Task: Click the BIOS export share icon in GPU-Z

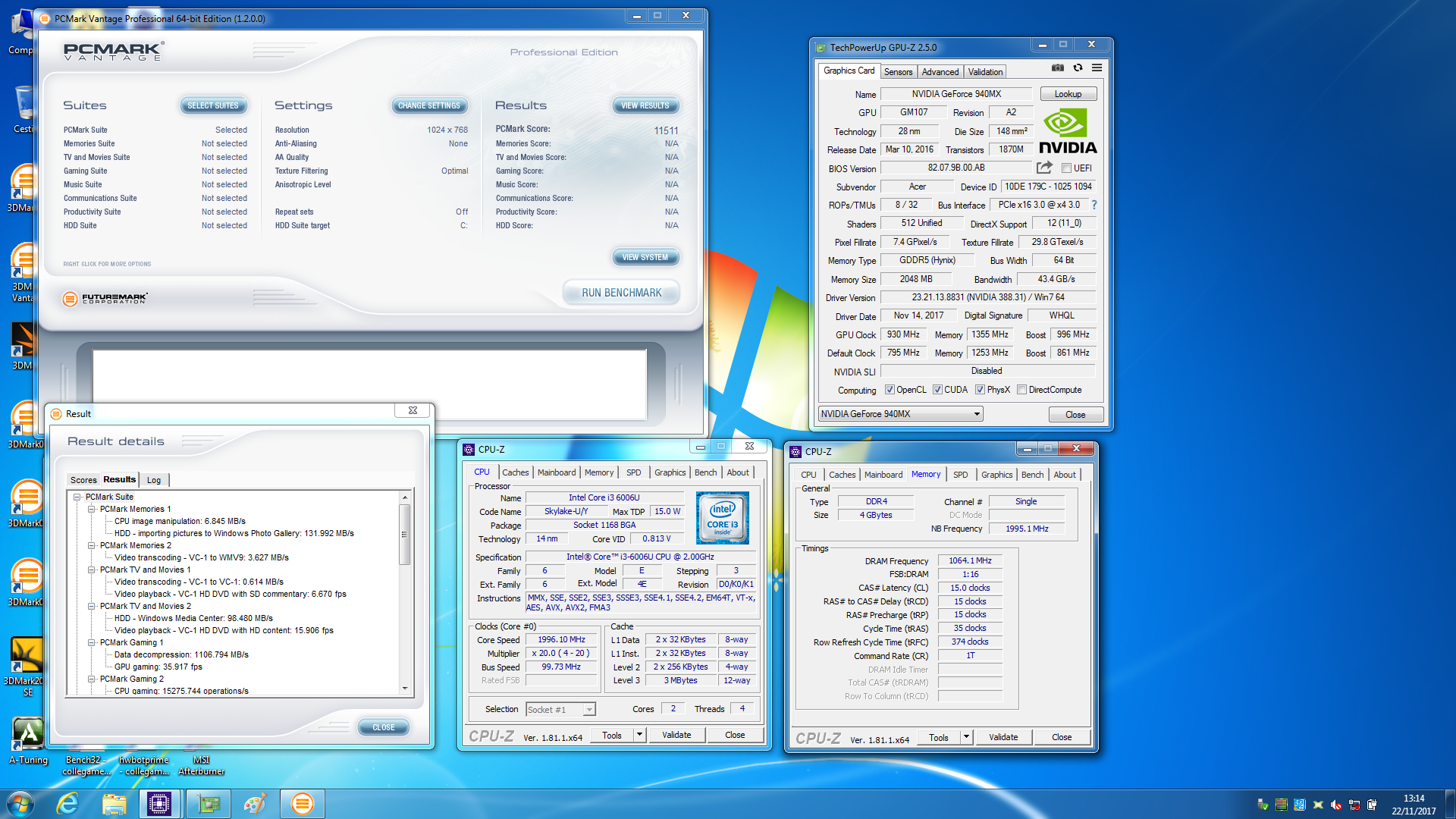Action: click(1044, 168)
